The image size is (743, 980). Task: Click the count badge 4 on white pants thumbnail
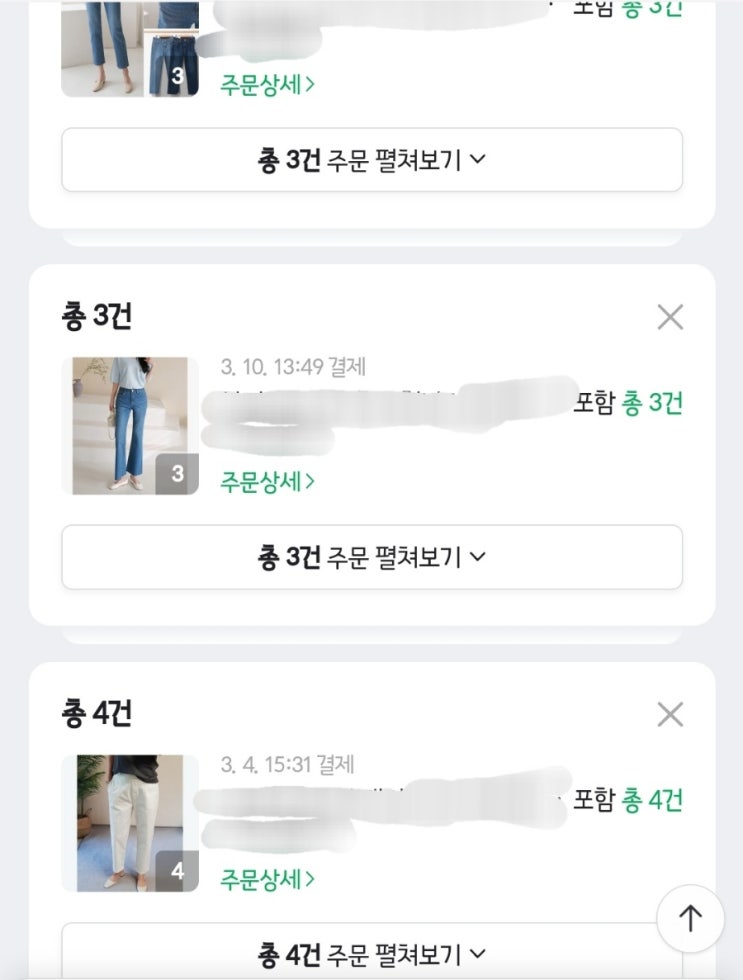coord(177,871)
